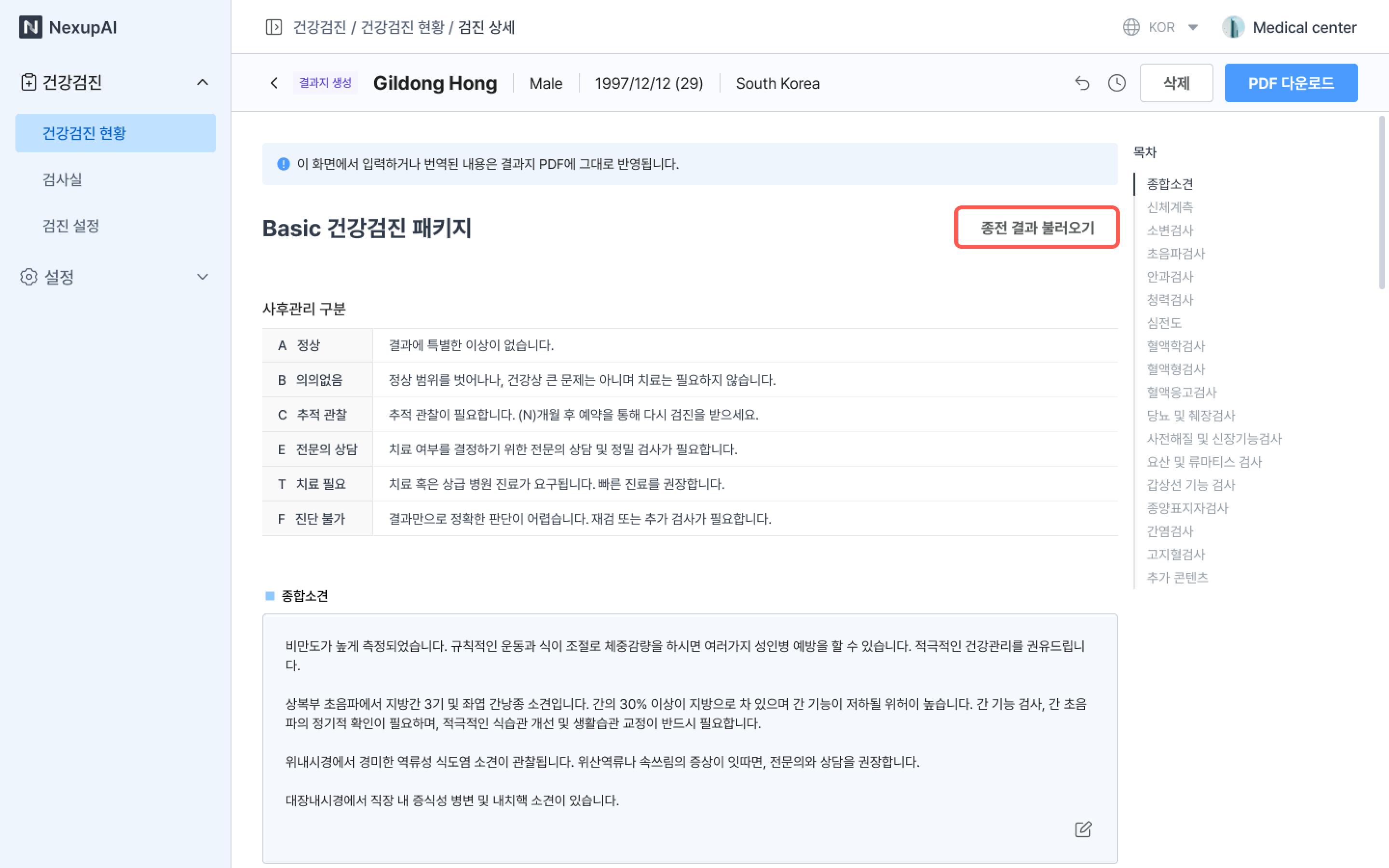Viewport: 1389px width, 868px height.
Task: Open 검진 설정 in the sidebar
Action: point(71,226)
